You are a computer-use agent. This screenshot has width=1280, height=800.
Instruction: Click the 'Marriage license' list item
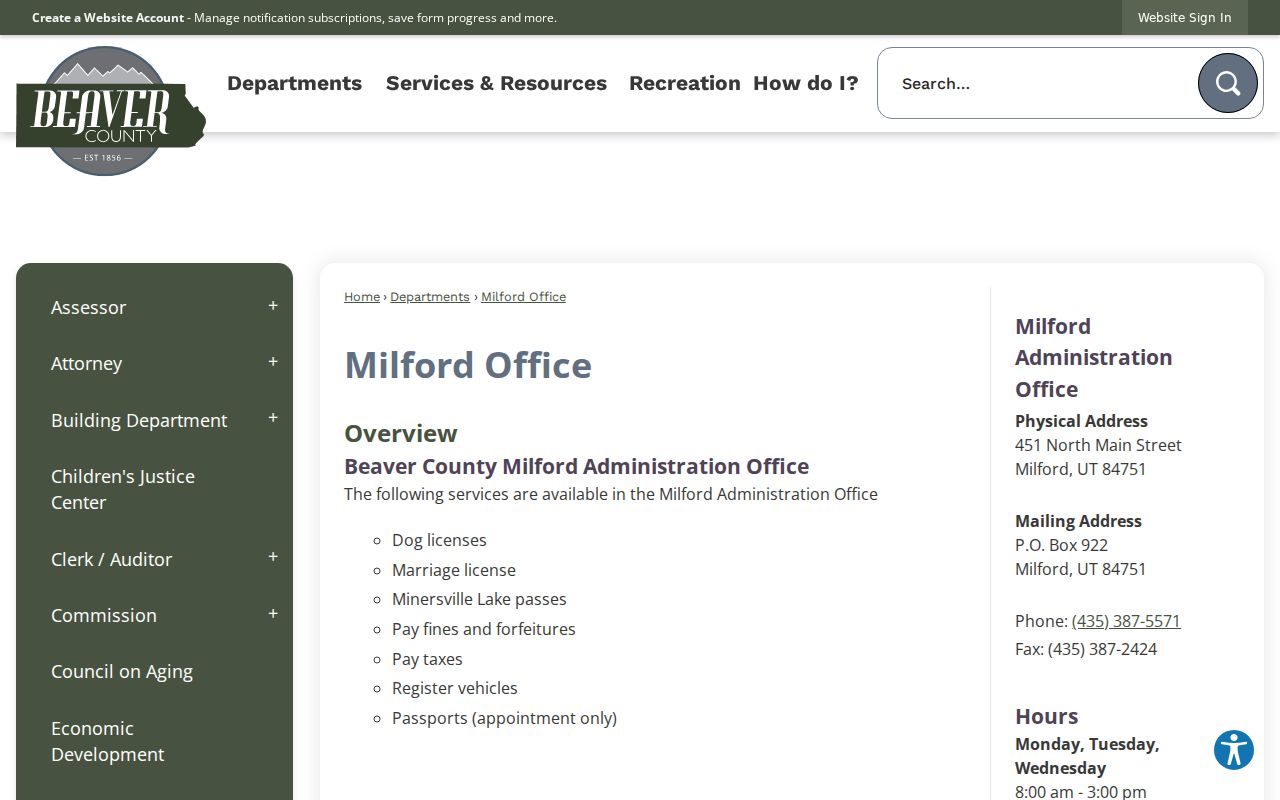coord(454,570)
